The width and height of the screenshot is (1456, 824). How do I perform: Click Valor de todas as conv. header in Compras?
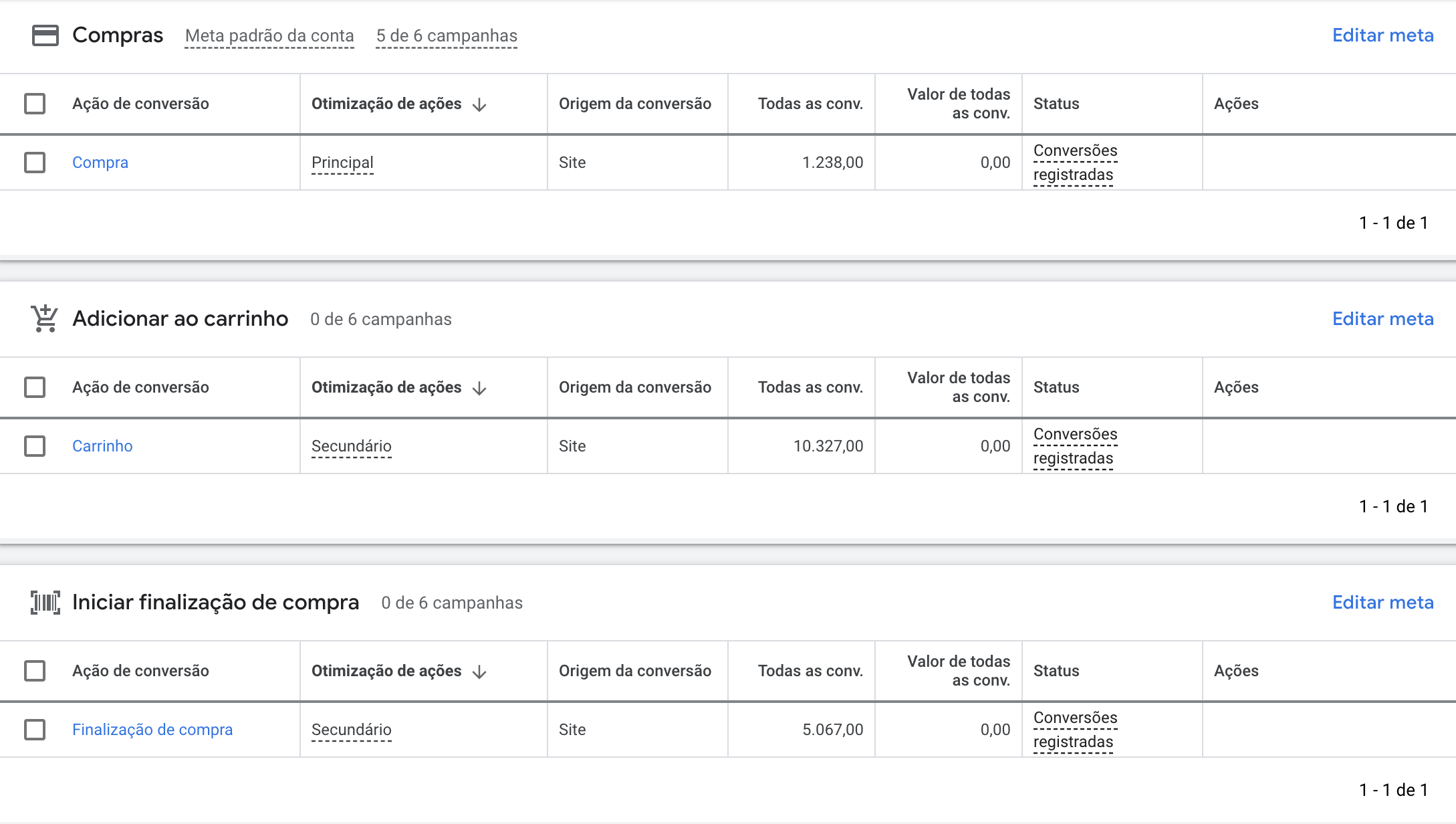(959, 104)
